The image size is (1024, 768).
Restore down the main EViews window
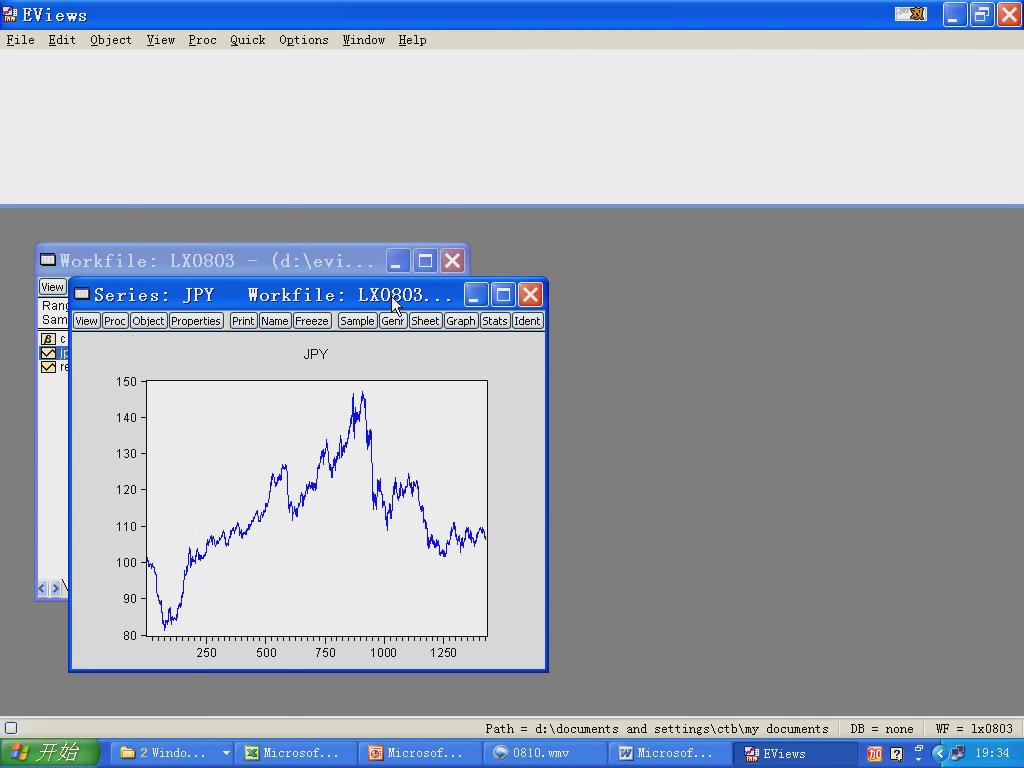coord(982,14)
